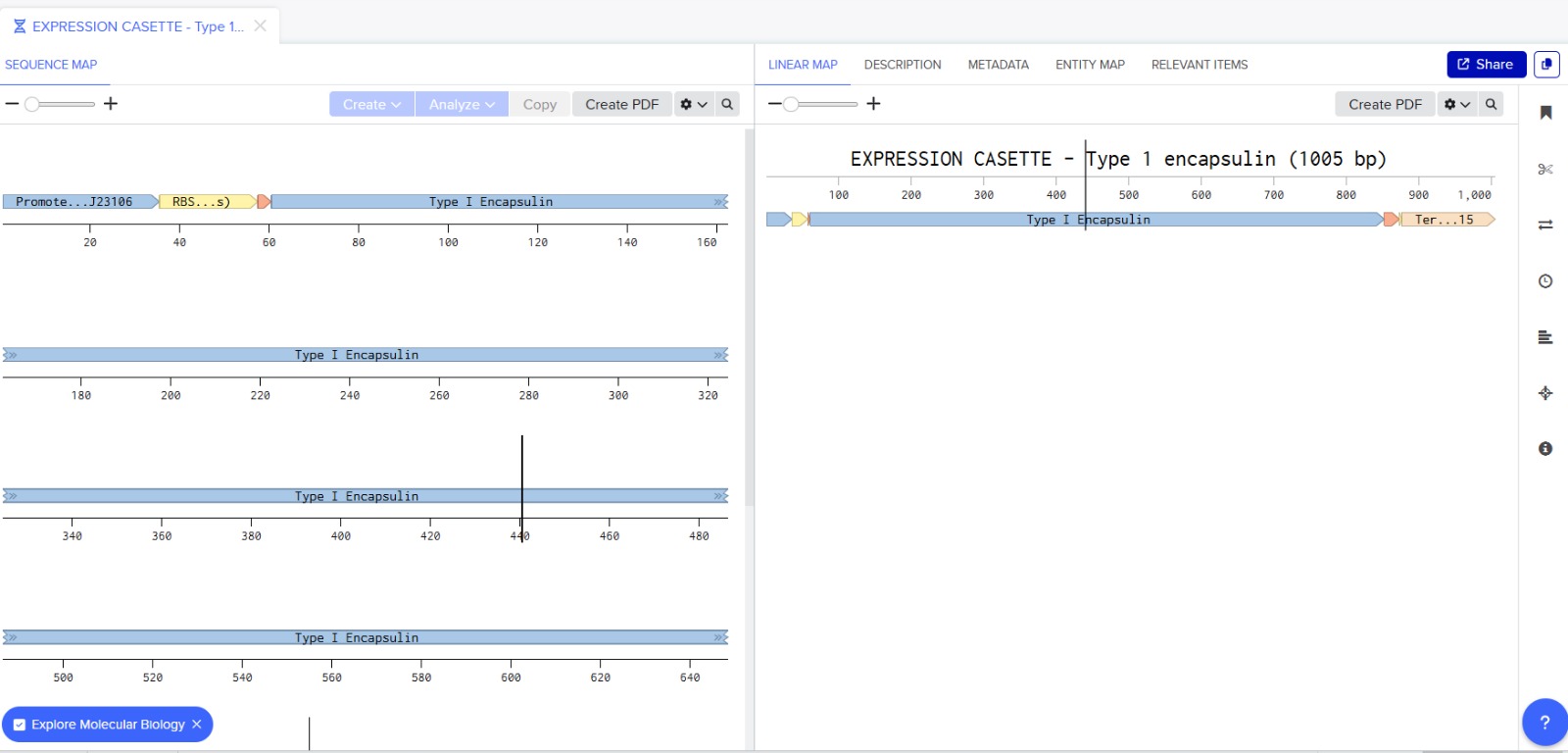
Task: Click the Sequence Map zoom slider handle
Action: 32,104
